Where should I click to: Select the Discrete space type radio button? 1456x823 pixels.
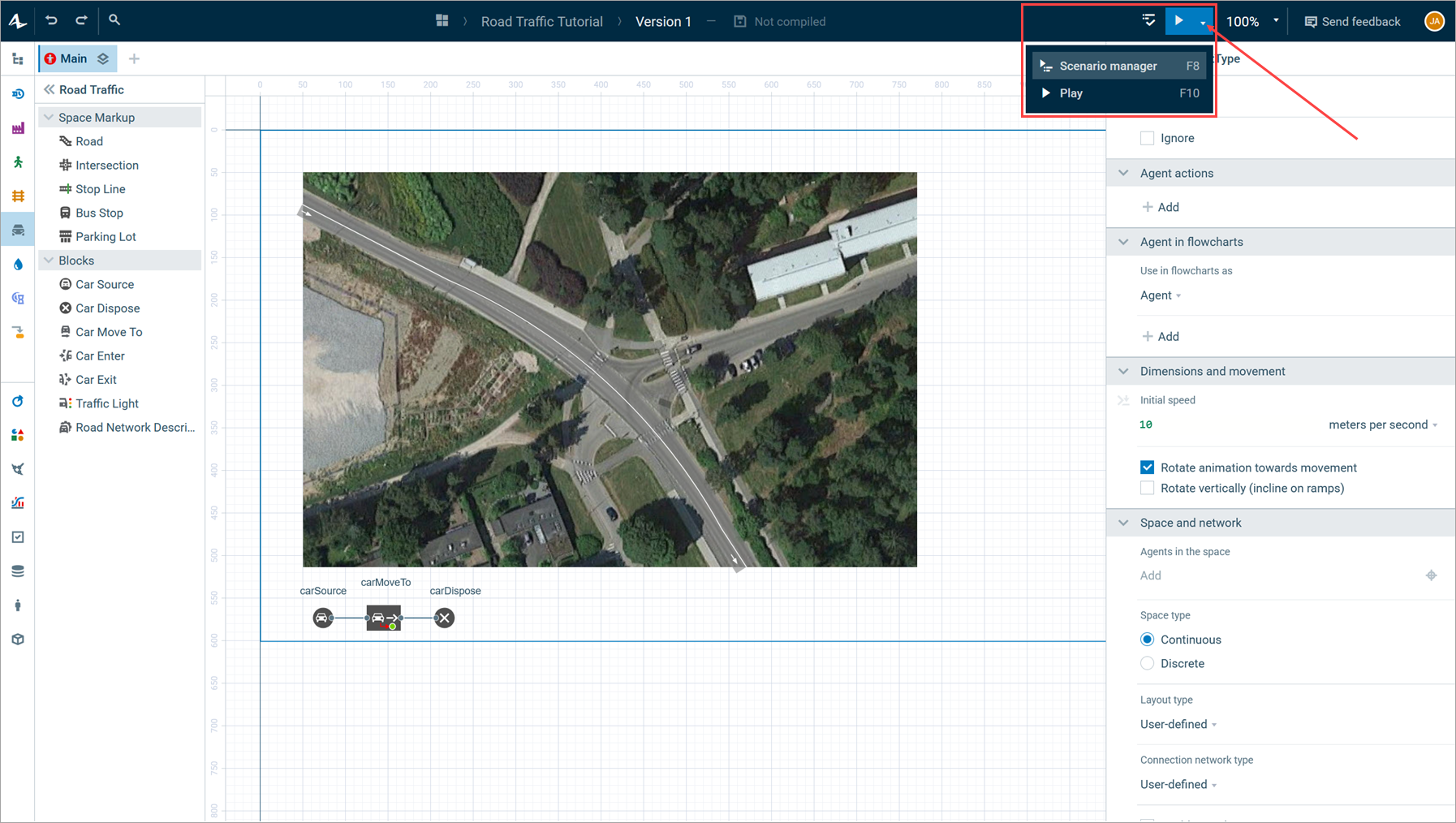click(1147, 664)
